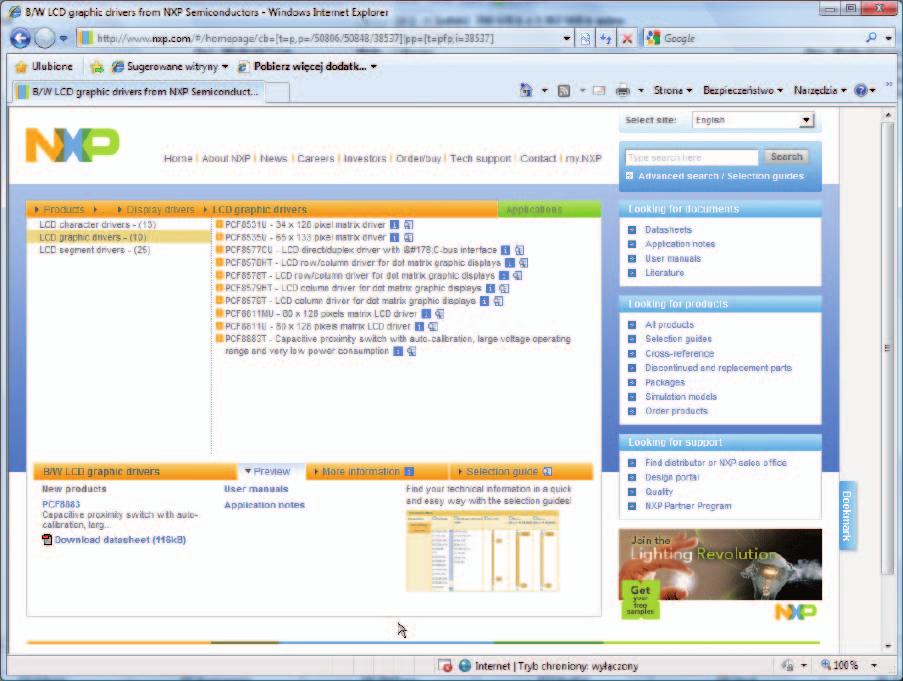Screen dimensions: 903x681
Task: Select LCD segment drivers - (25) category
Action: pyautogui.click(x=94, y=250)
